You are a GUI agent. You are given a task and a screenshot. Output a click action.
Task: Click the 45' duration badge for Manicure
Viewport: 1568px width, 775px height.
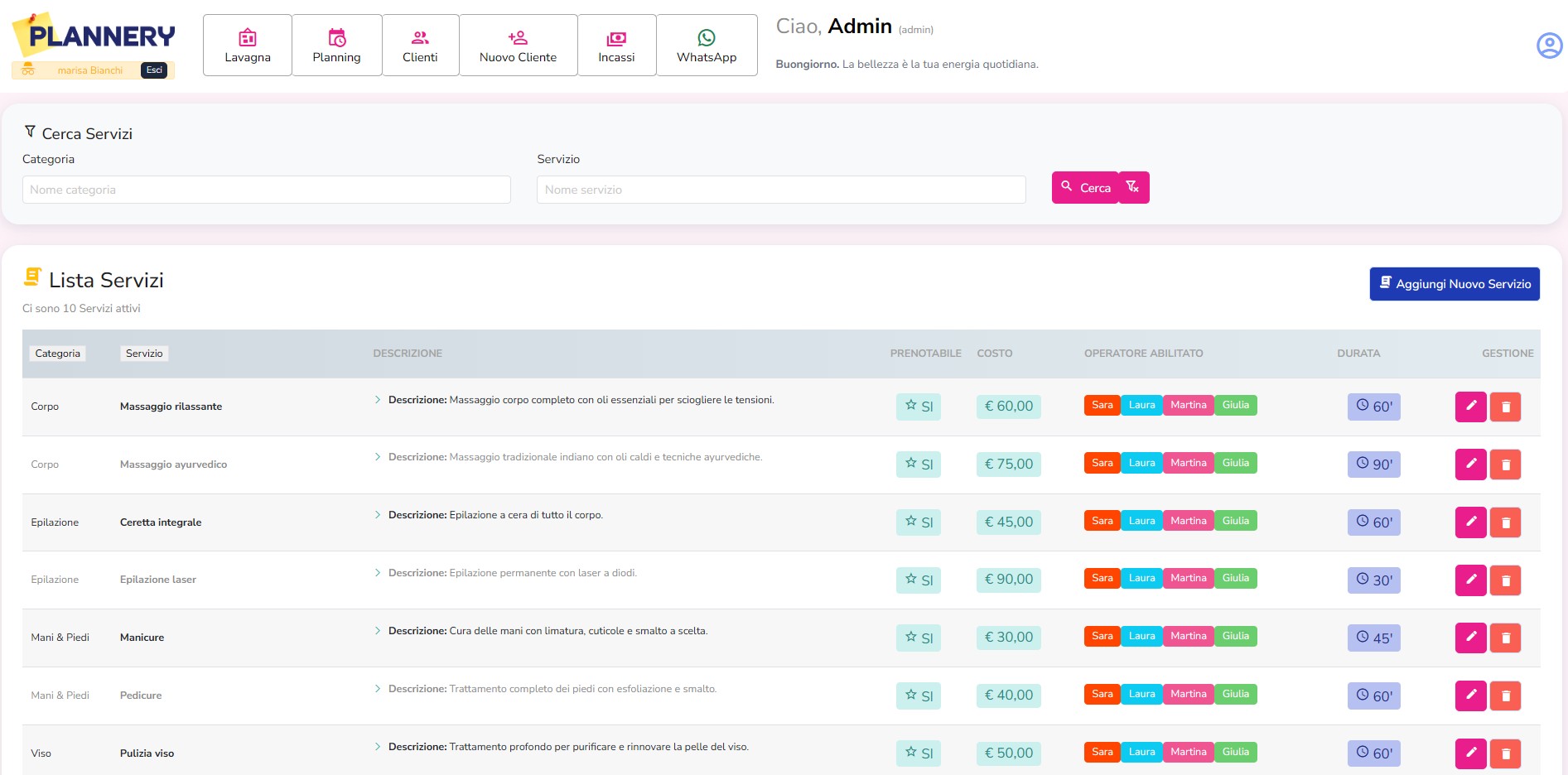point(1374,638)
